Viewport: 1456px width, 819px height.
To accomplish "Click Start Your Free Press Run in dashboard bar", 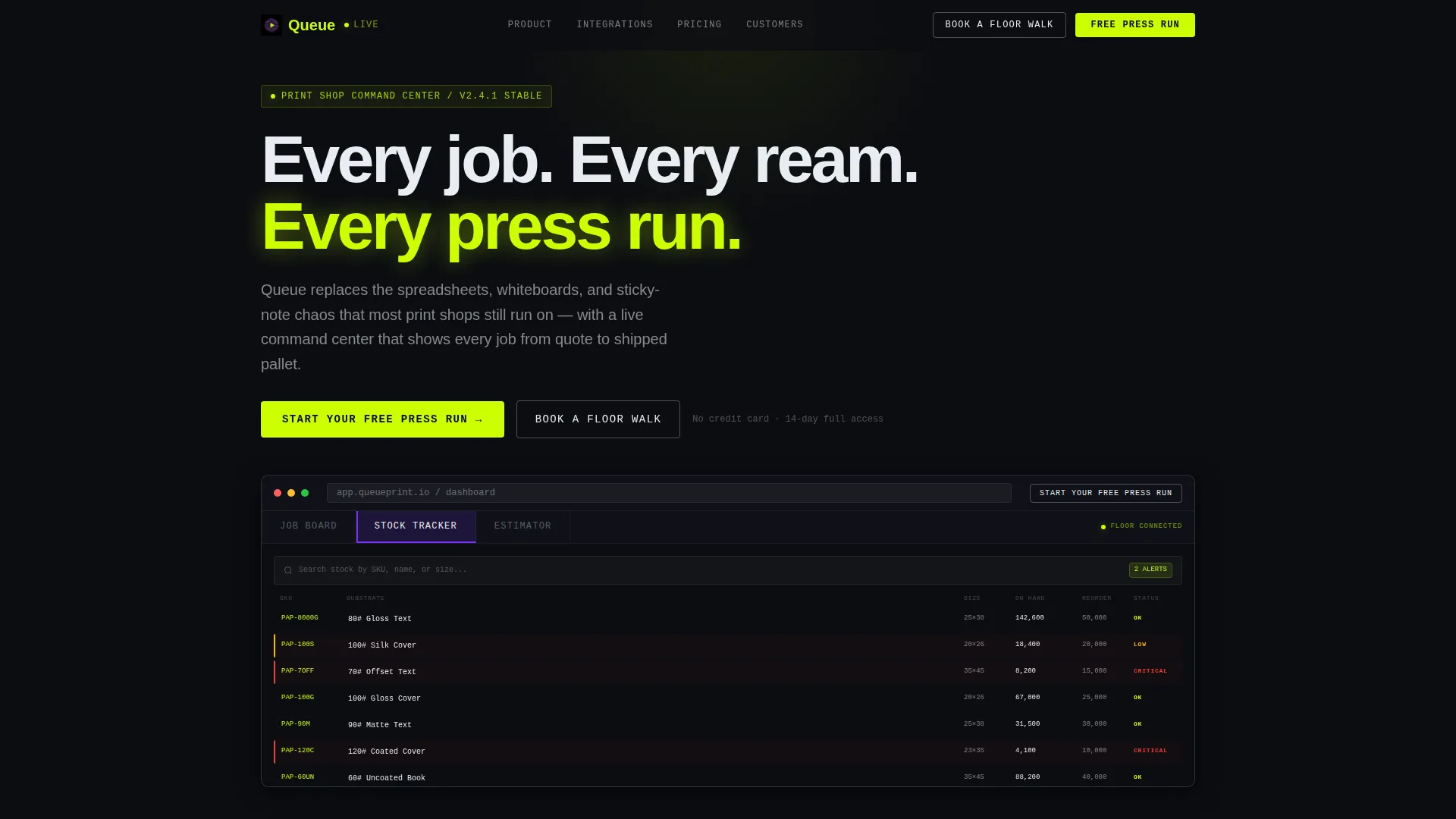I will pos(1106,493).
